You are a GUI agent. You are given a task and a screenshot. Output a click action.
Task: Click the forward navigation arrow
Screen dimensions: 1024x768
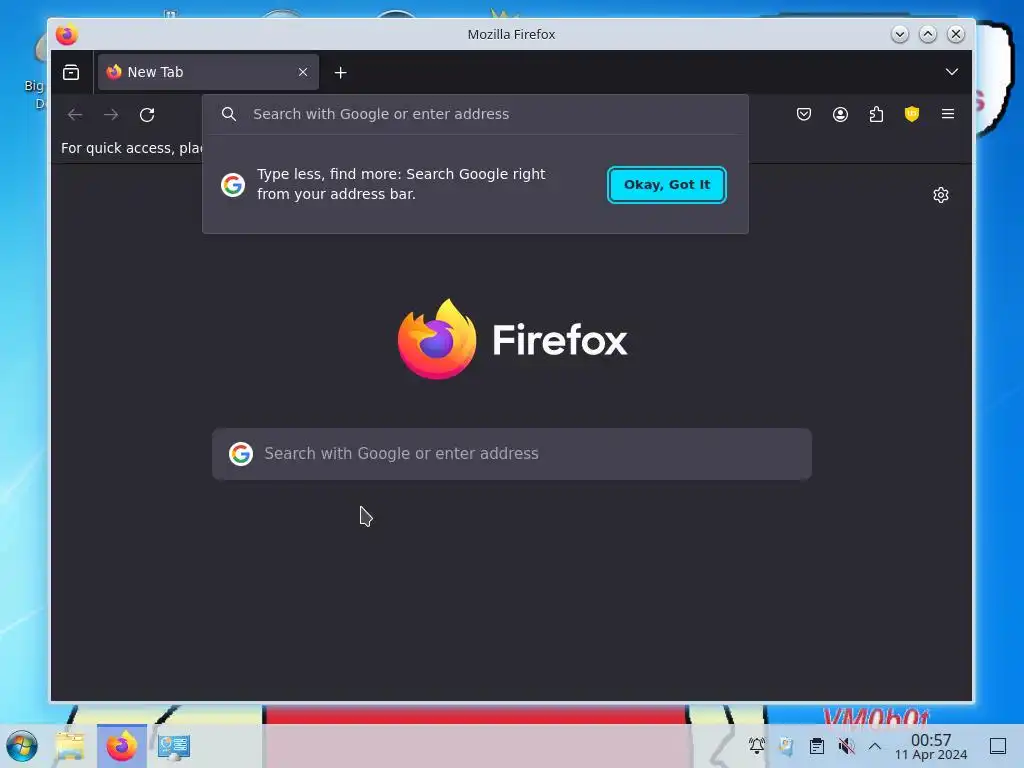pos(111,114)
